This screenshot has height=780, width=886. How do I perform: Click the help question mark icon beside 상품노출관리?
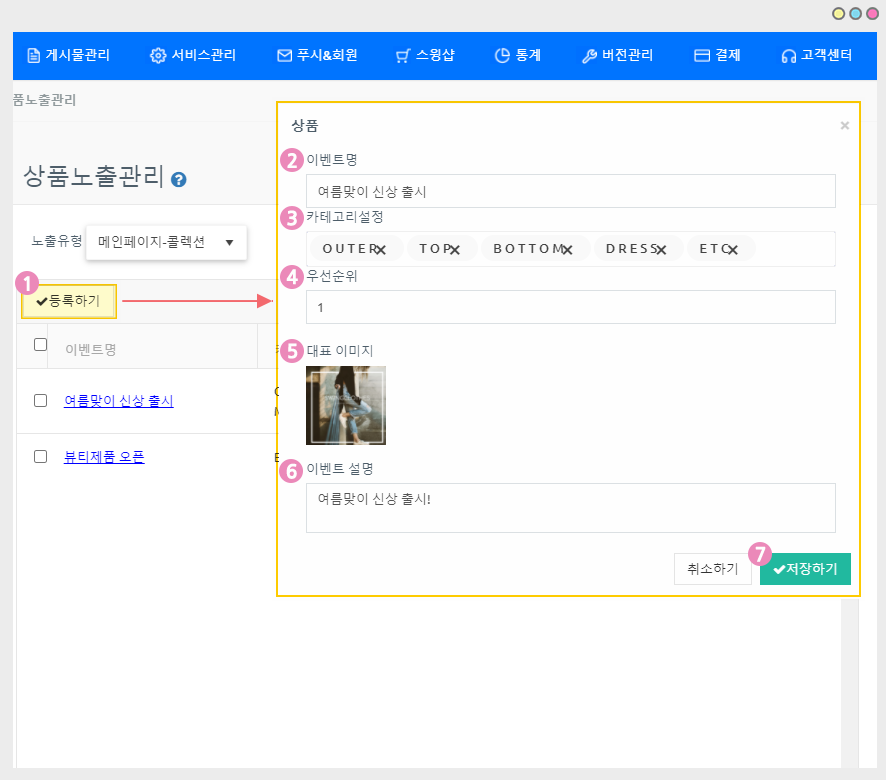click(179, 180)
